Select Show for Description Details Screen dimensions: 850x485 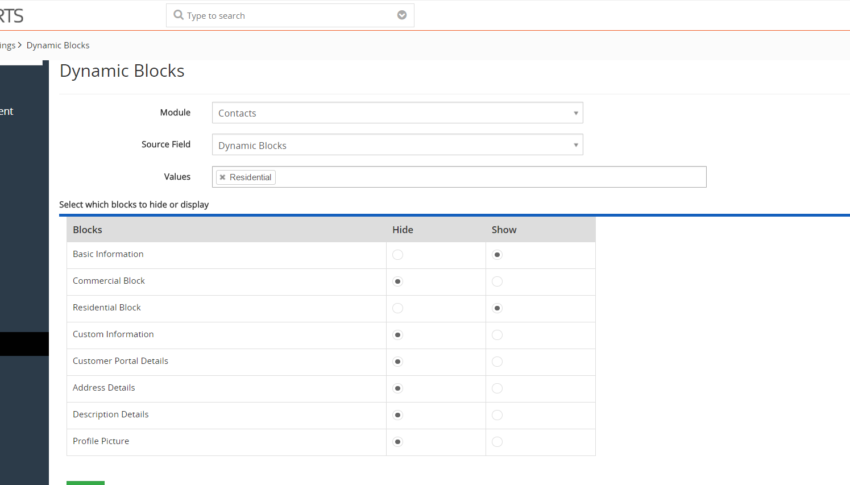click(x=497, y=415)
